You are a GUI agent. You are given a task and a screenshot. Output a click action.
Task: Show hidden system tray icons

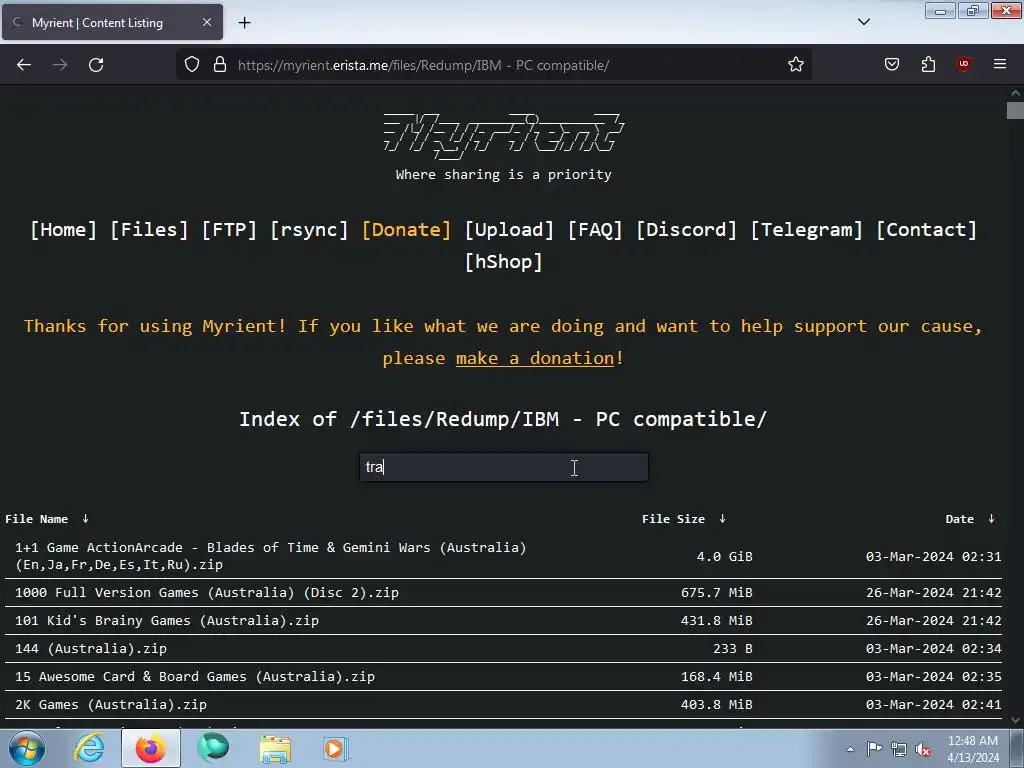(x=850, y=749)
